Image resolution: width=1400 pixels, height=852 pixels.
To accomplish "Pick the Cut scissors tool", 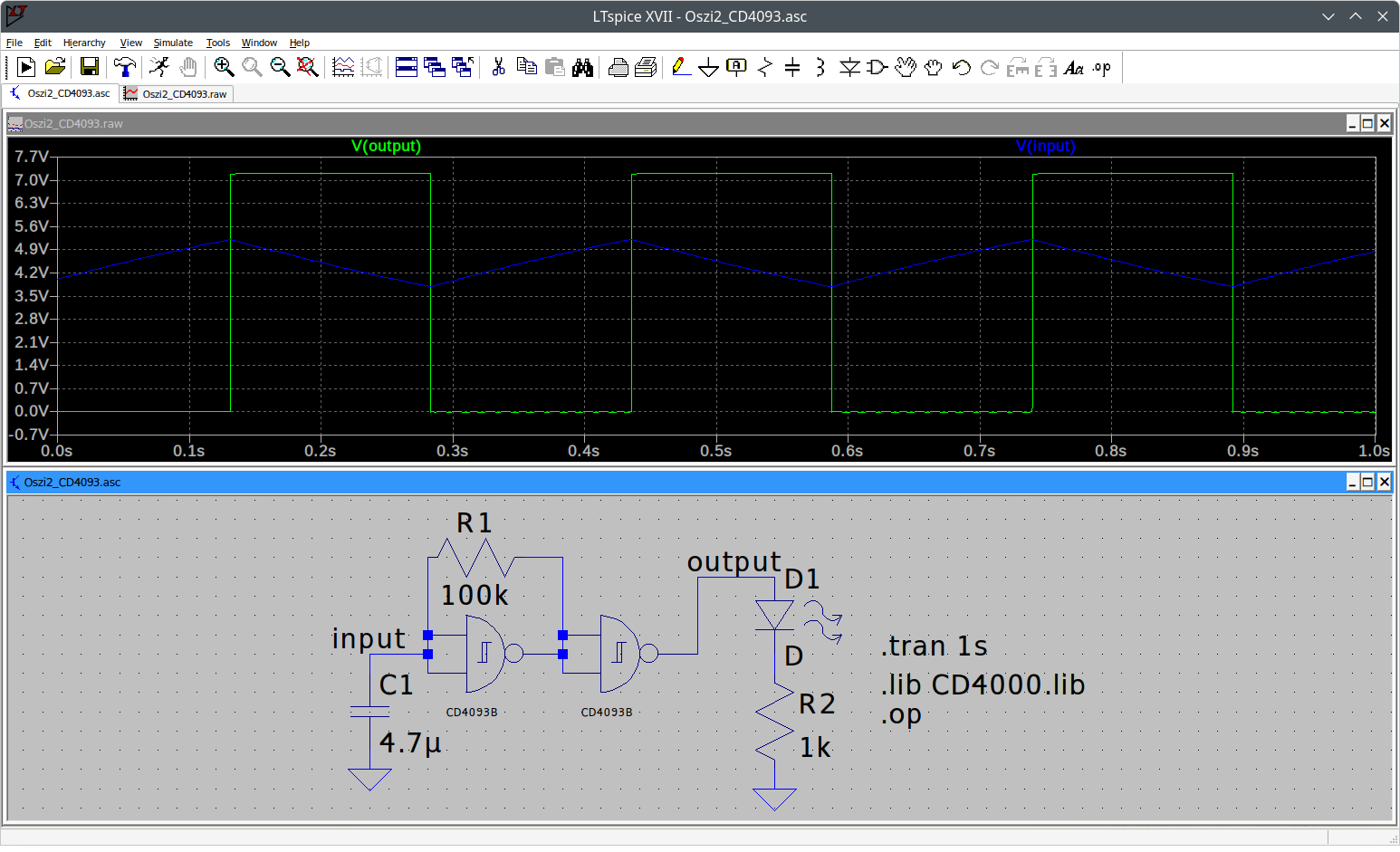I will click(498, 67).
